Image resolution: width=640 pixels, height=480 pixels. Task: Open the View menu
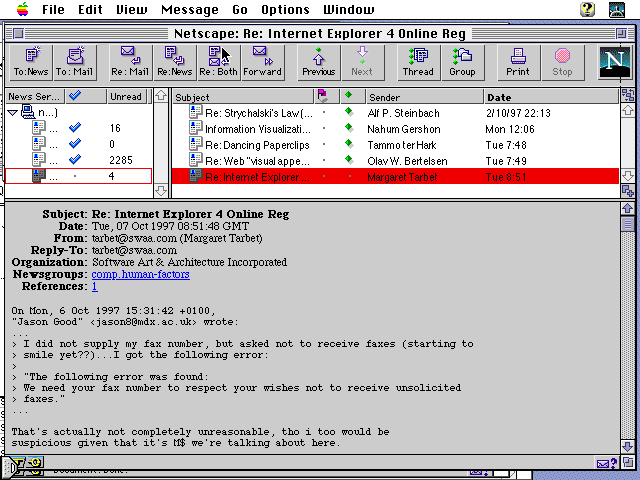(131, 9)
